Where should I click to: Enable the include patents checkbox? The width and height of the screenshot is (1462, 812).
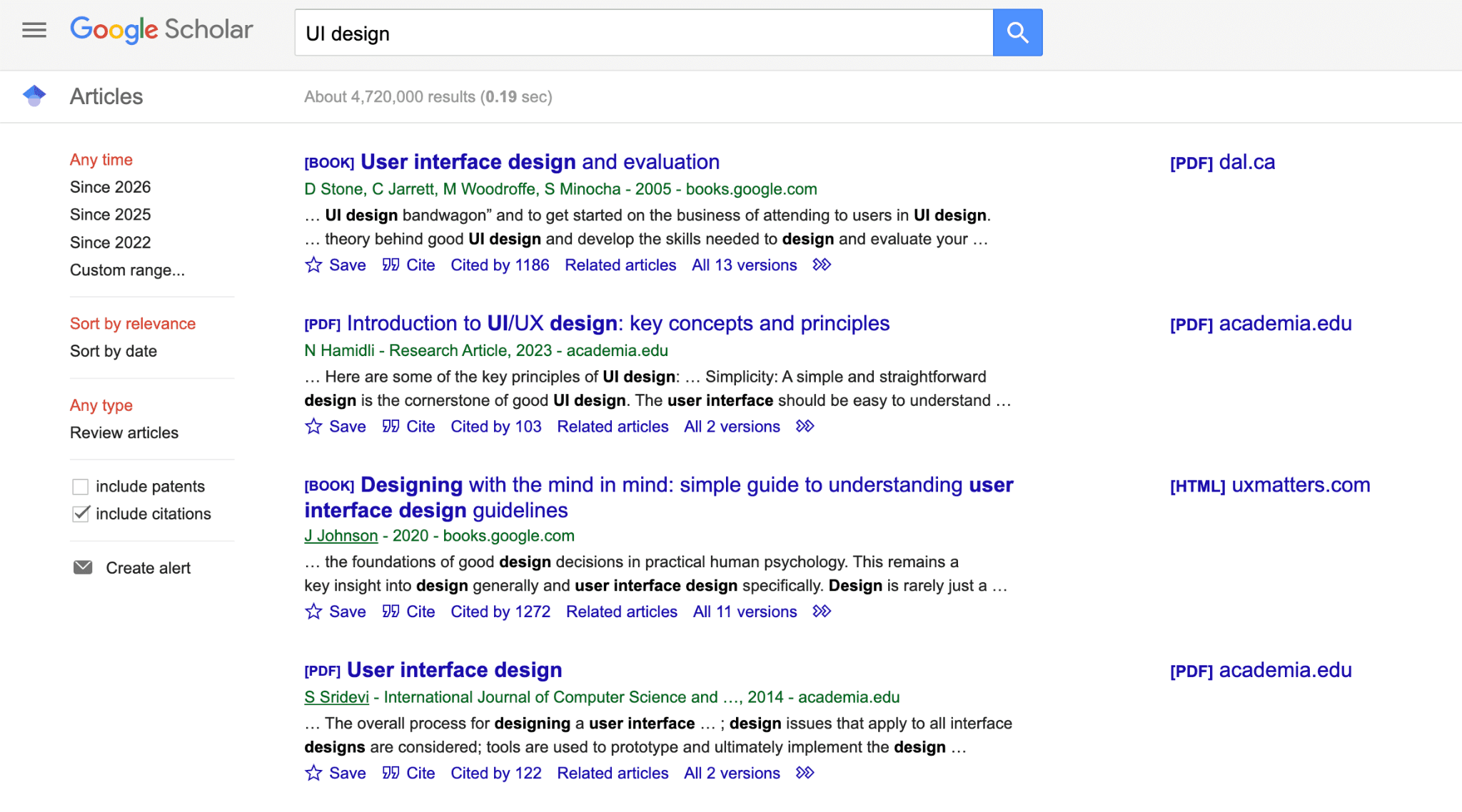click(81, 487)
